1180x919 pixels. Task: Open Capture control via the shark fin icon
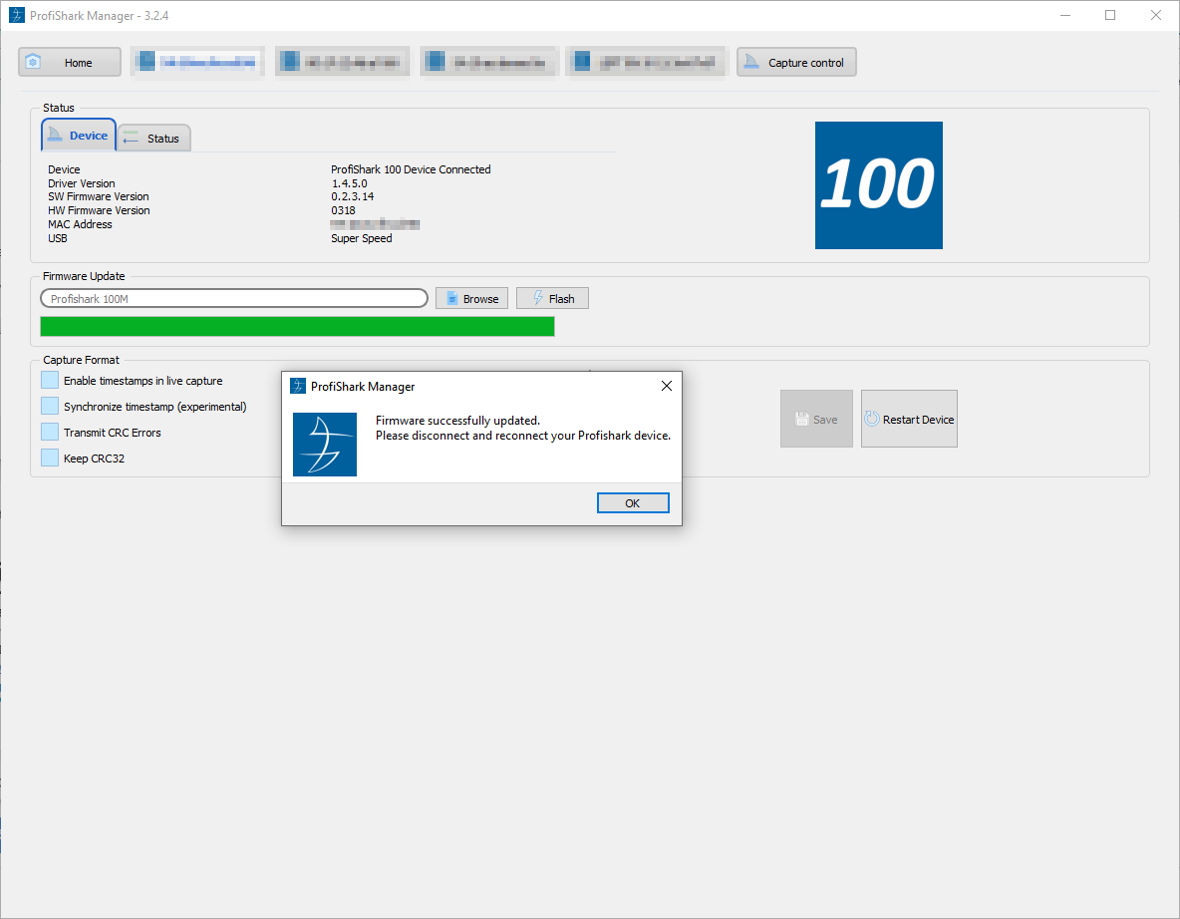click(752, 61)
